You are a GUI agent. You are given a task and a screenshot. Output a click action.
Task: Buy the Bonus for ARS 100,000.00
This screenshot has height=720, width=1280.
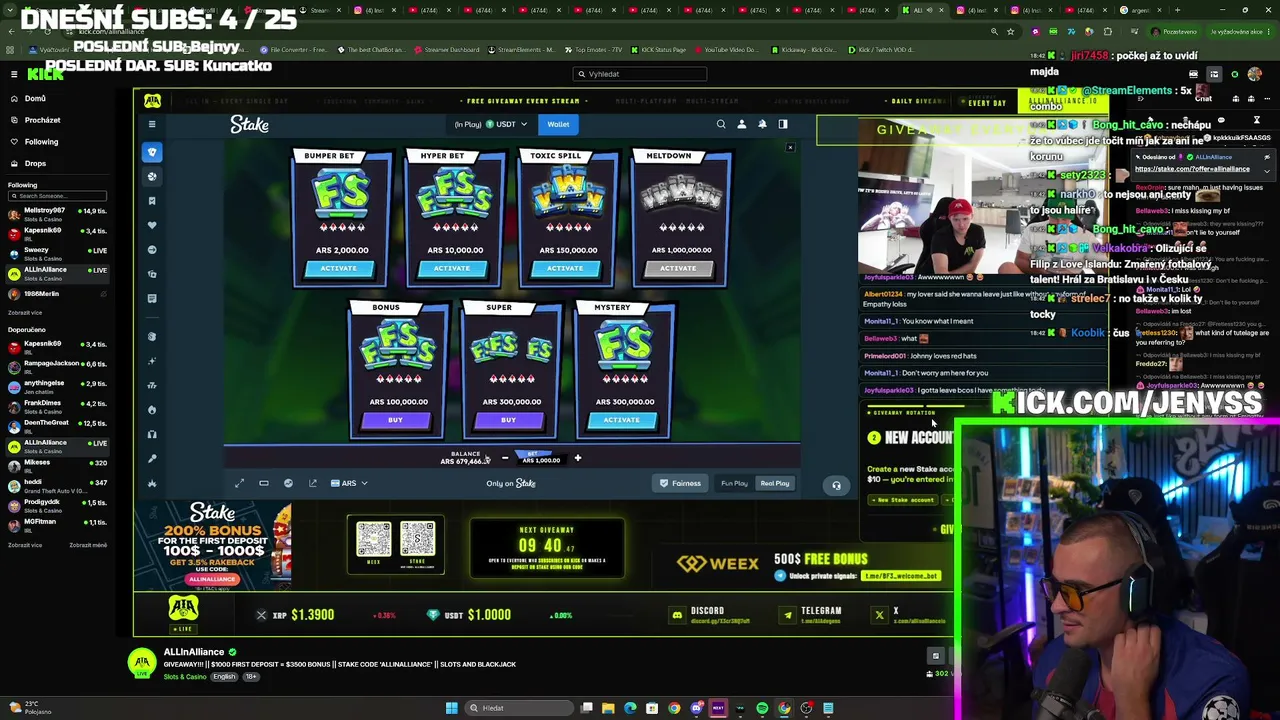click(x=395, y=420)
